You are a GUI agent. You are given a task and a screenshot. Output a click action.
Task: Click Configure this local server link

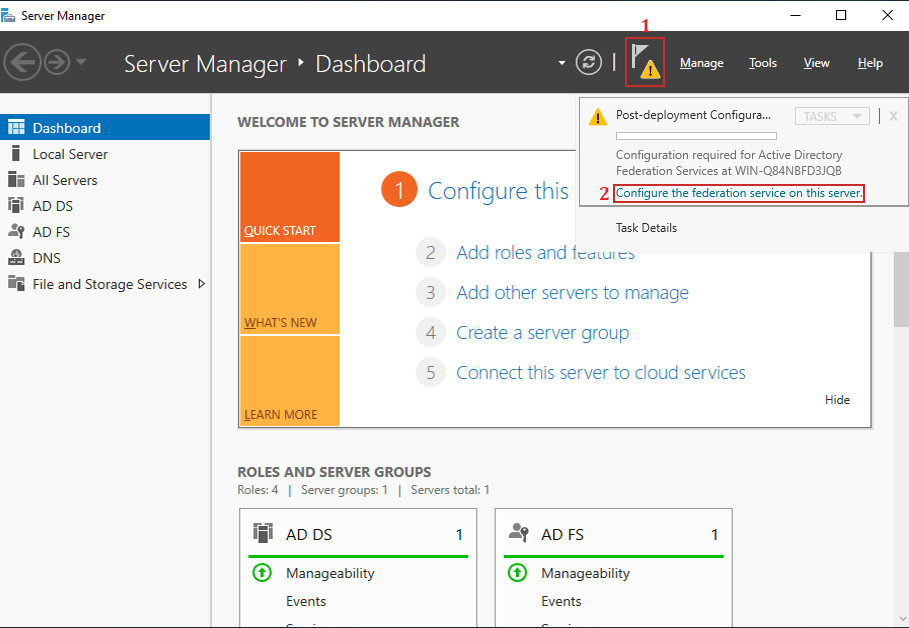pyautogui.click(x=498, y=190)
